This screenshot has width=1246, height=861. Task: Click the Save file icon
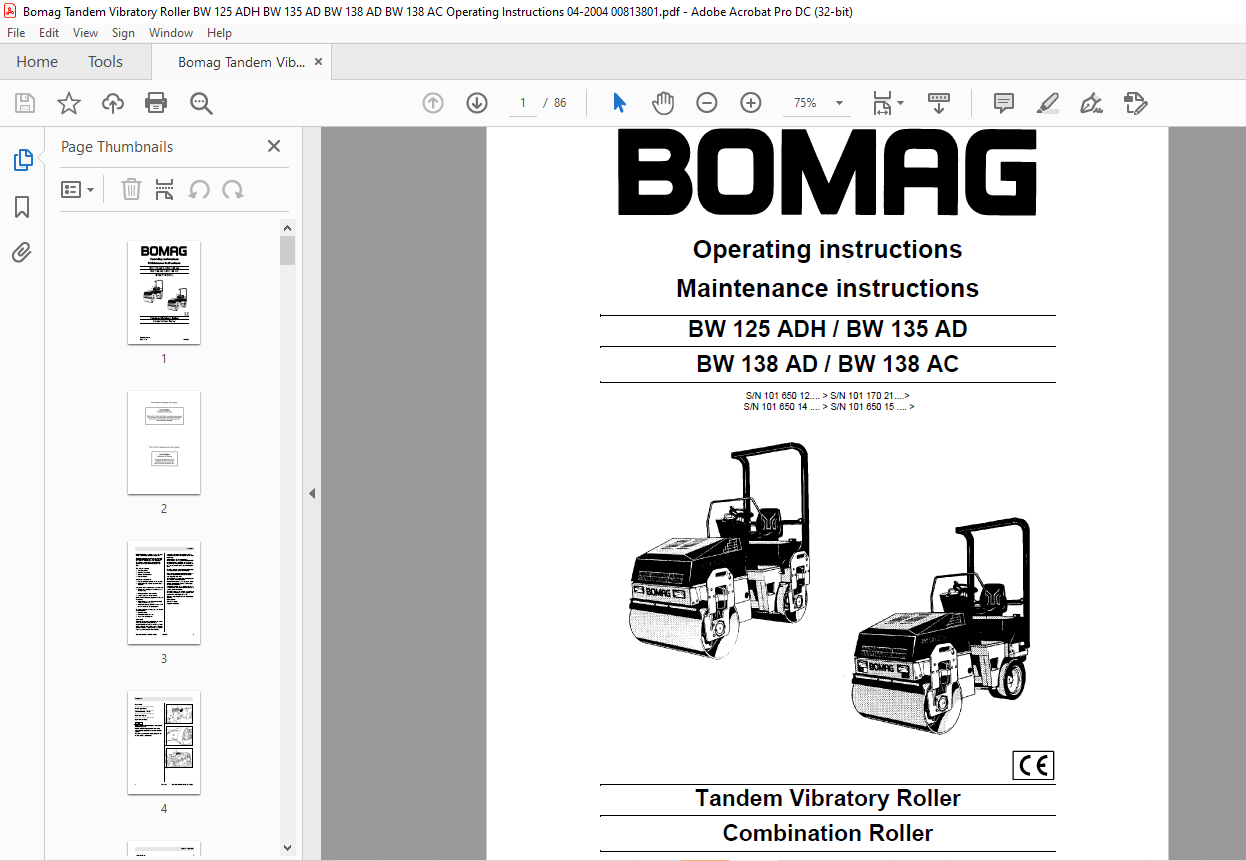(25, 103)
